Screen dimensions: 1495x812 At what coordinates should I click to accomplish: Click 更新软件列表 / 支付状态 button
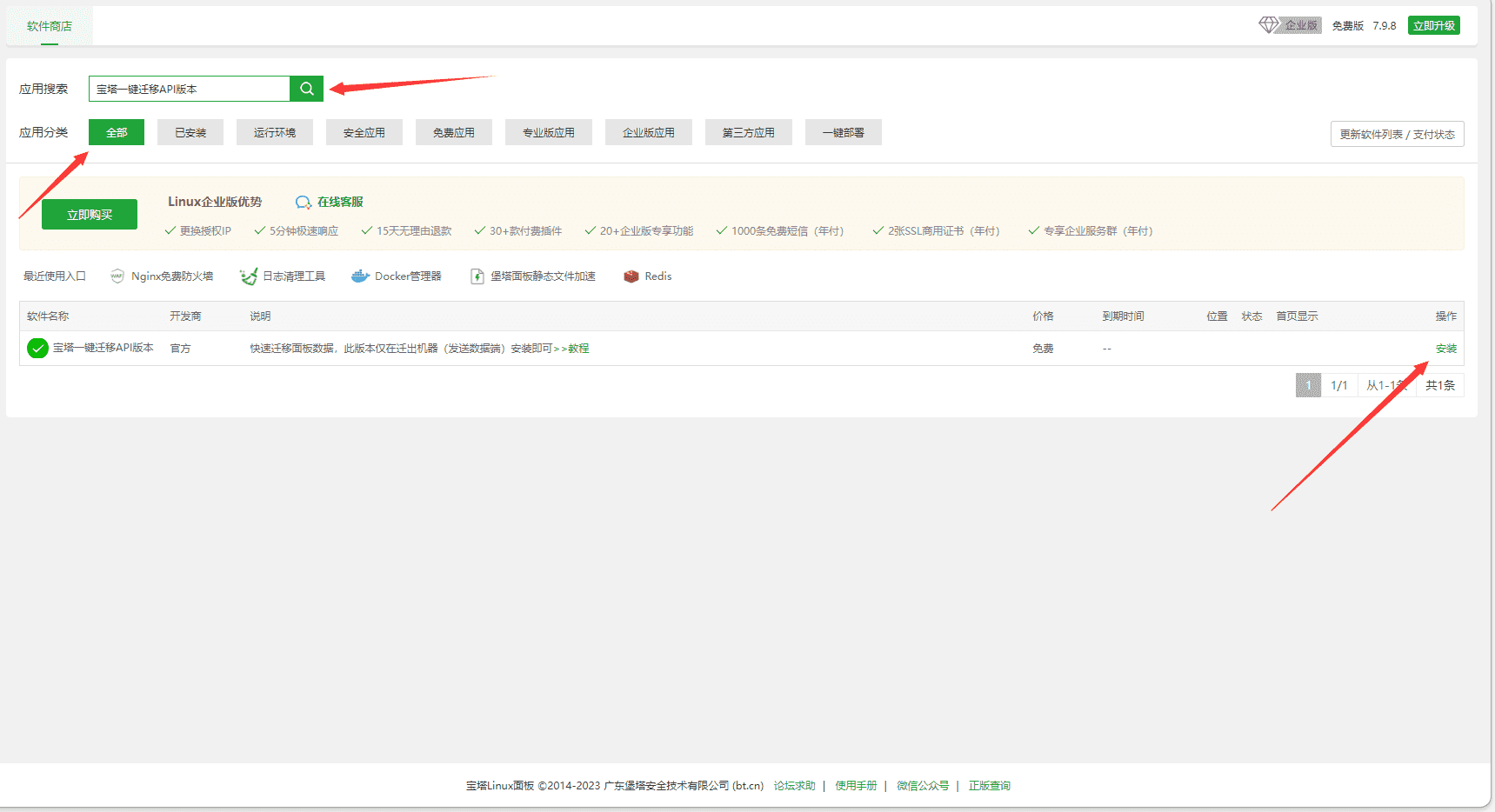coord(1398,134)
